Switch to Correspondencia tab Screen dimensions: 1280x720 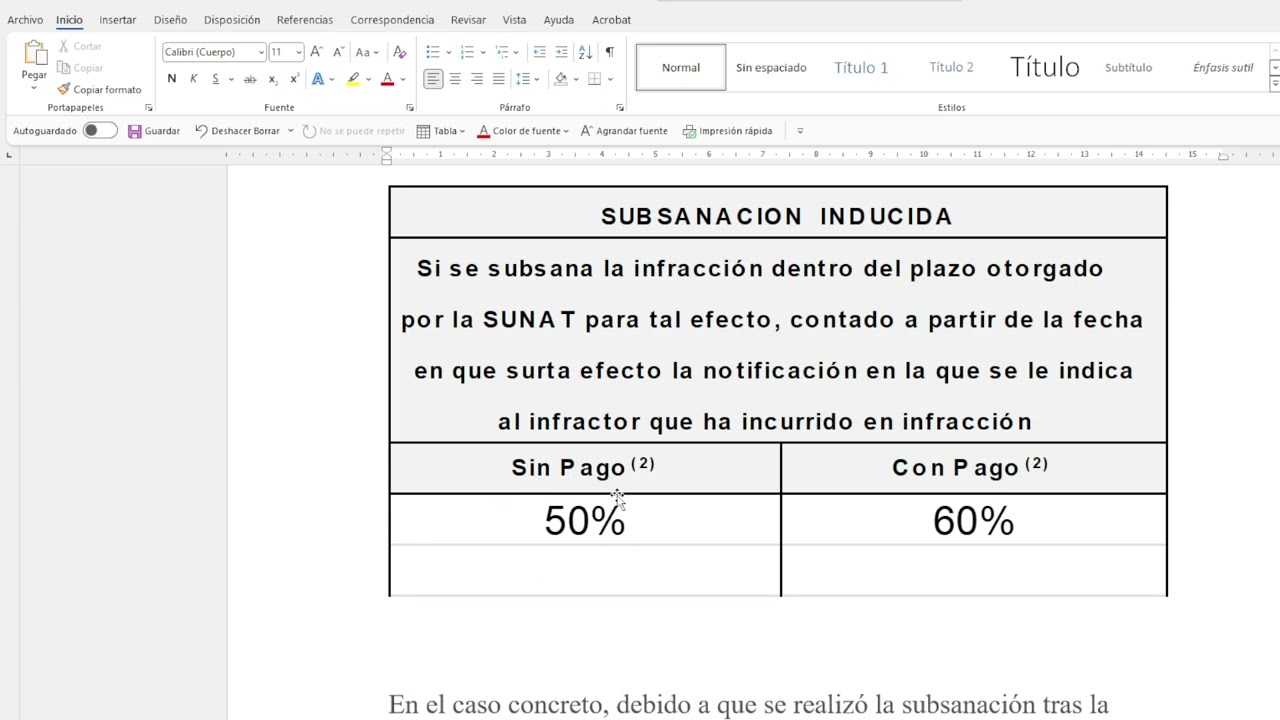[x=392, y=20]
